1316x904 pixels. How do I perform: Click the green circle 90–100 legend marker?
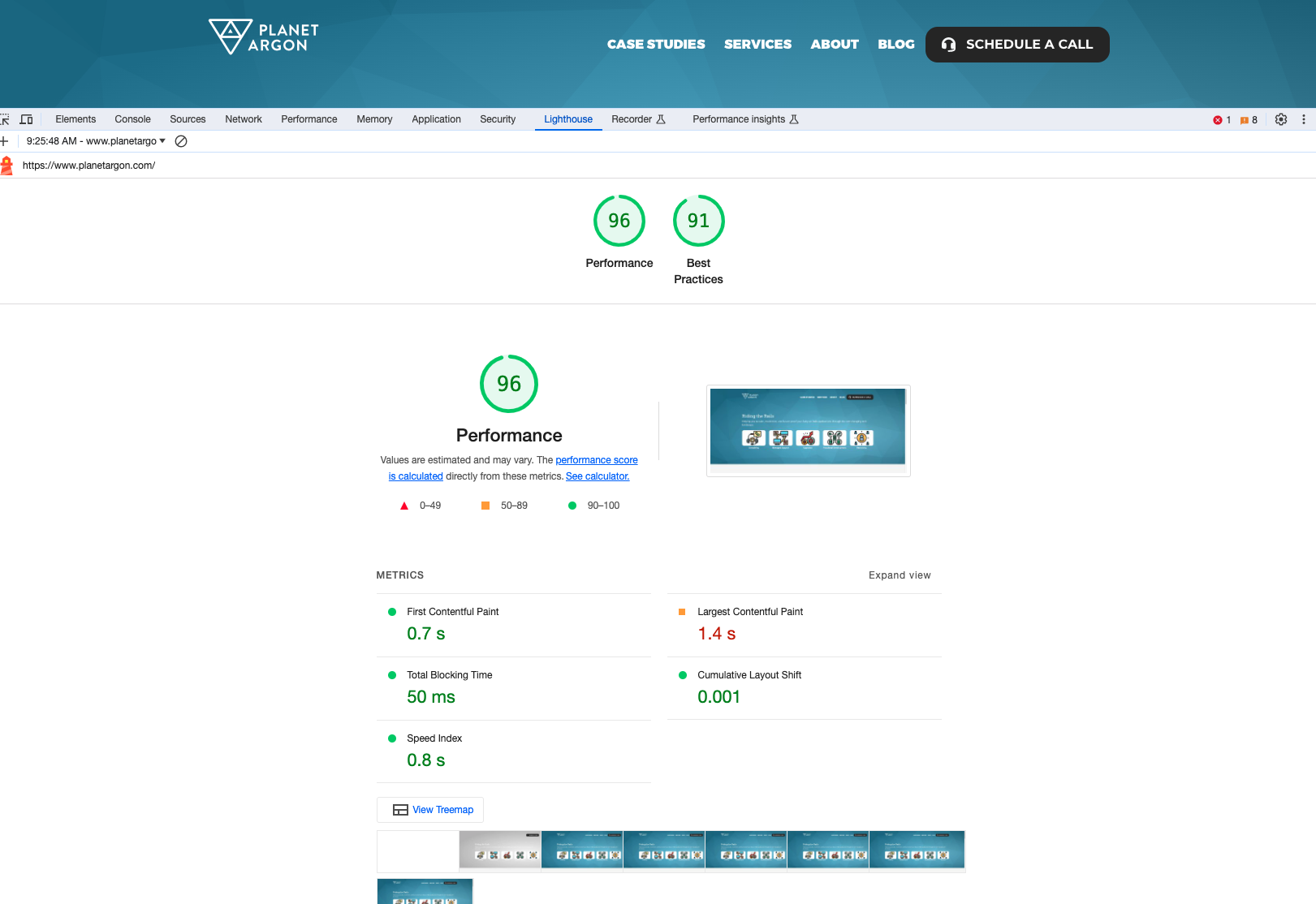pos(572,506)
